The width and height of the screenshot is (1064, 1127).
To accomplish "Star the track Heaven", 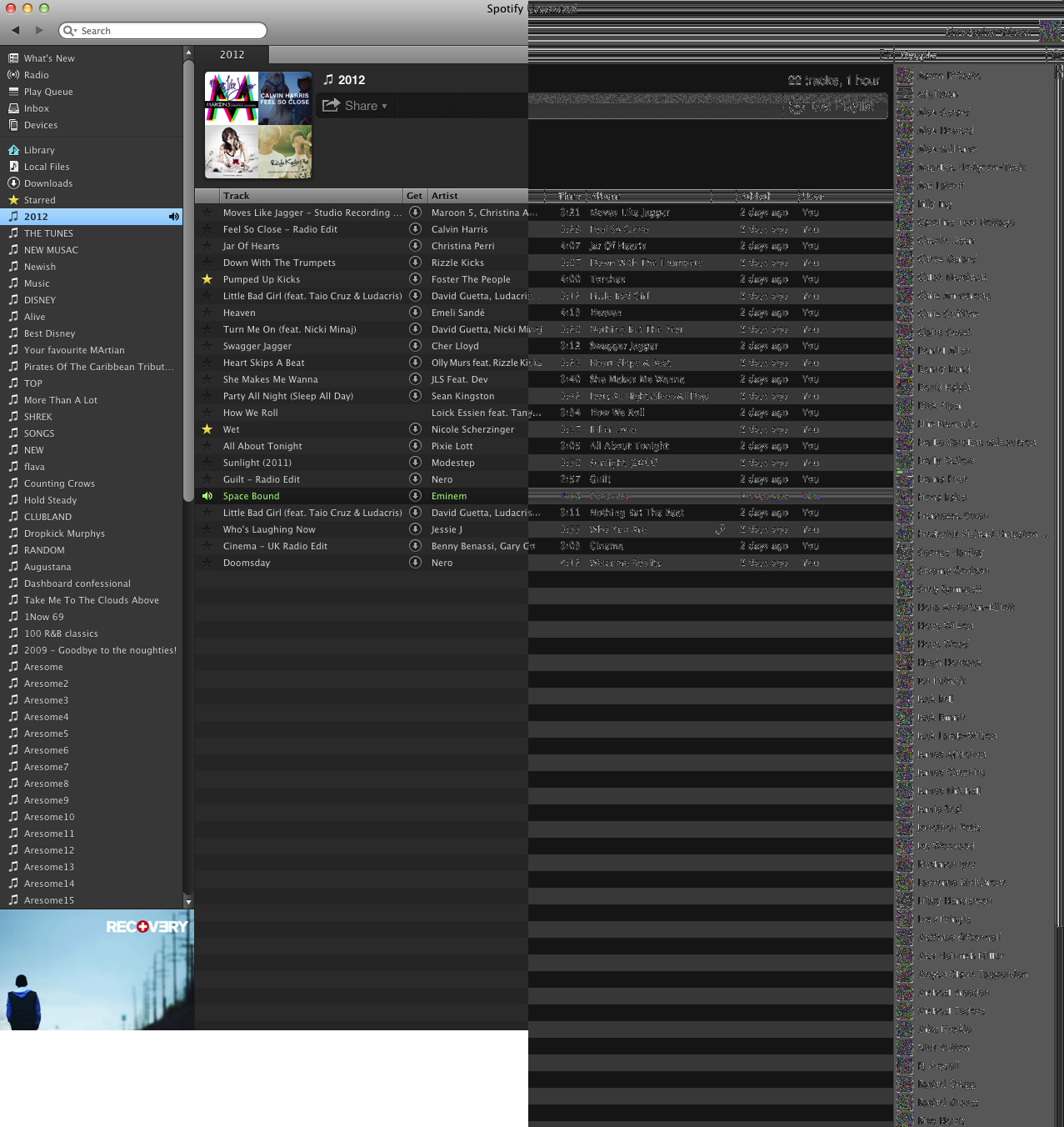I will pos(207,313).
